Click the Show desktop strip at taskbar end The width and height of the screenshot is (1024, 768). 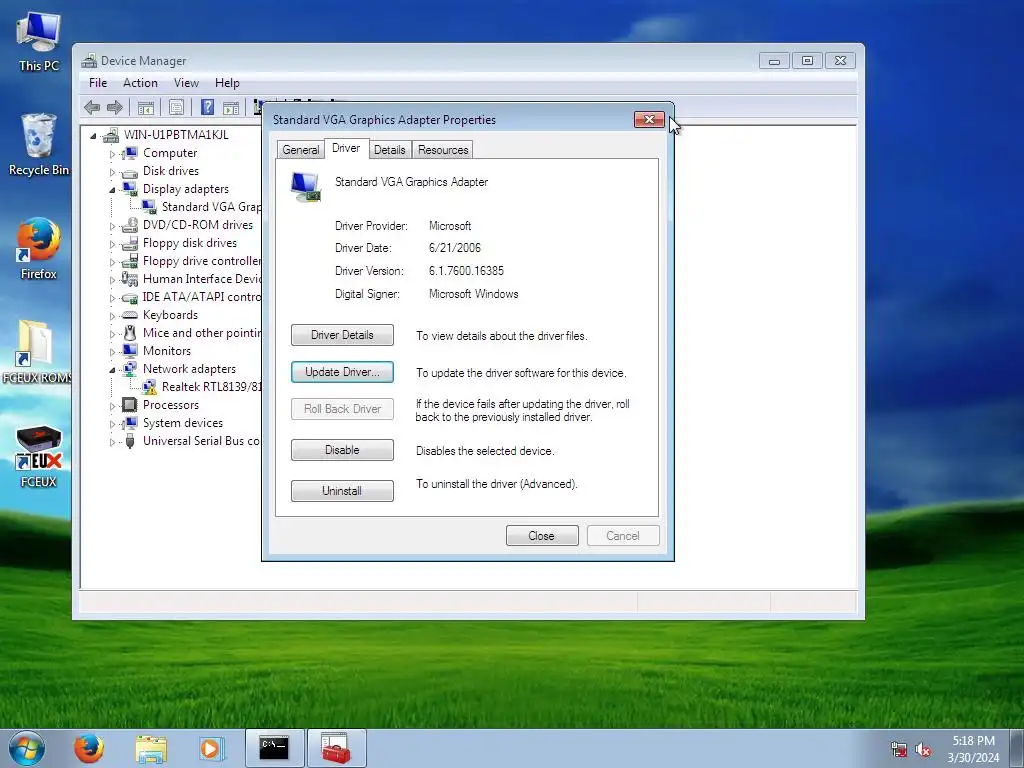click(x=1017, y=748)
